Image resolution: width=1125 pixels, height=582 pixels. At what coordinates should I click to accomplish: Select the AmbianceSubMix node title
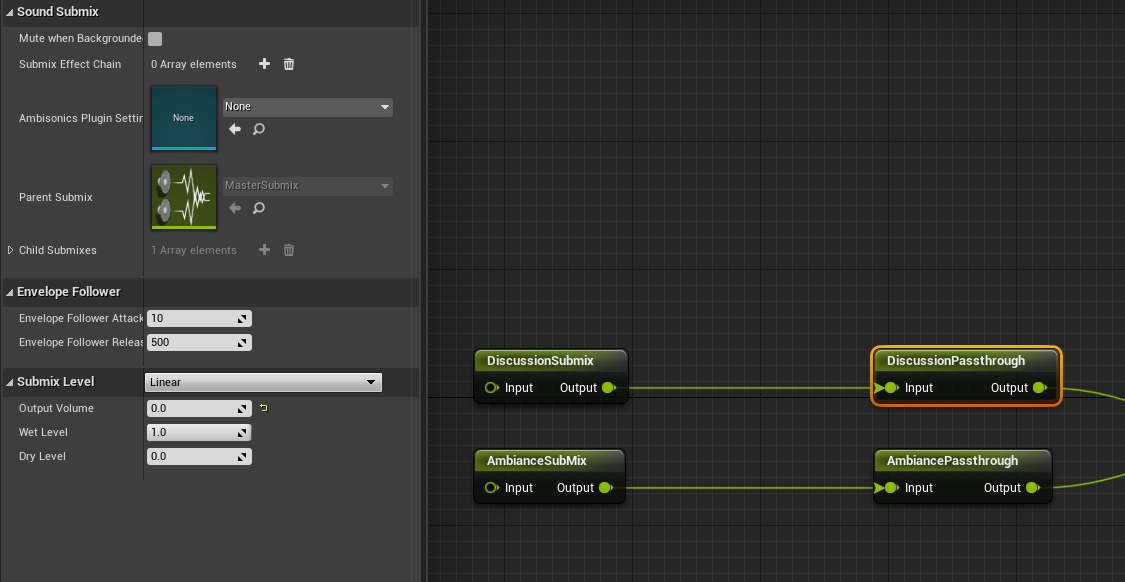click(x=537, y=461)
